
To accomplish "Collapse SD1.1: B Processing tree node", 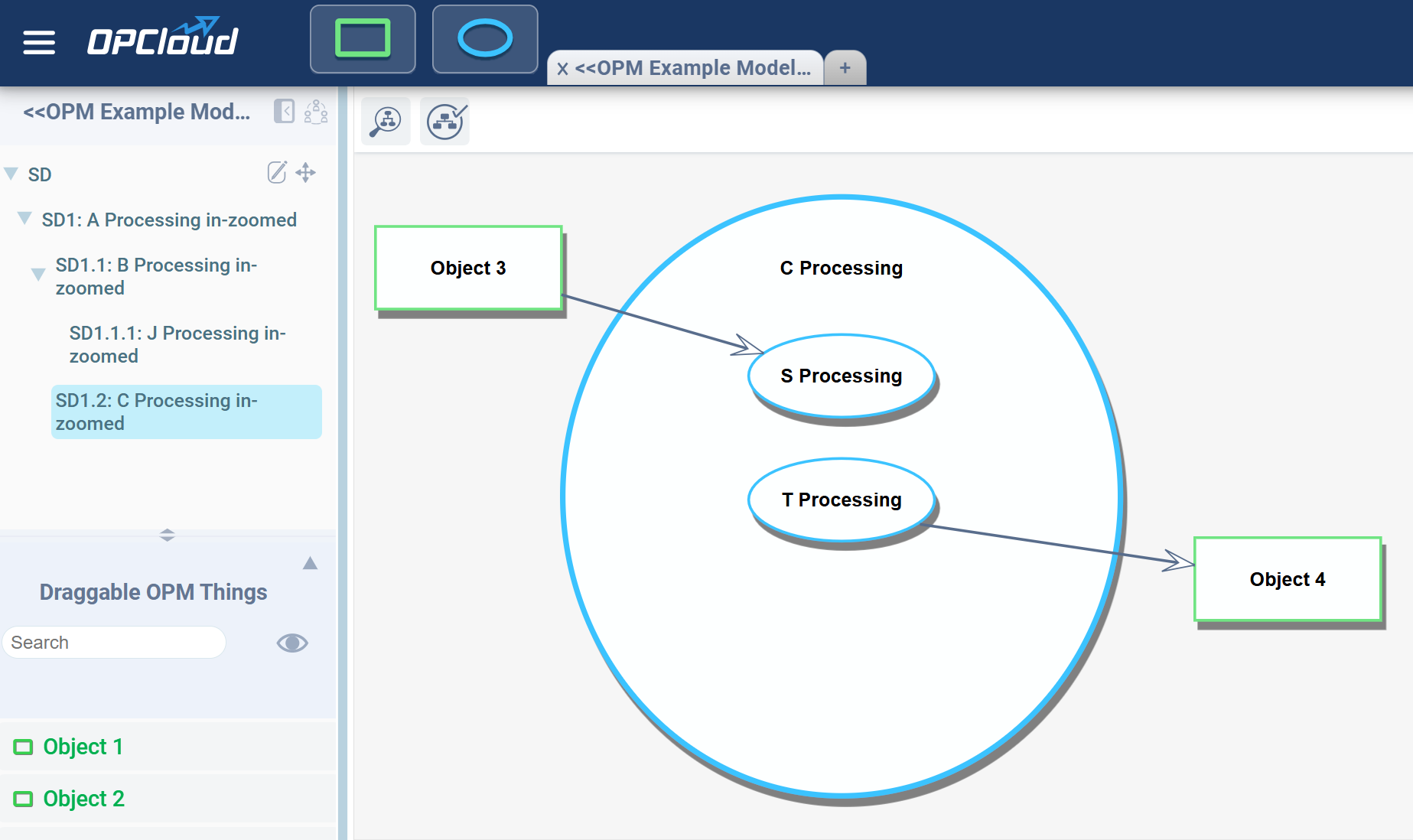I will 38,275.
